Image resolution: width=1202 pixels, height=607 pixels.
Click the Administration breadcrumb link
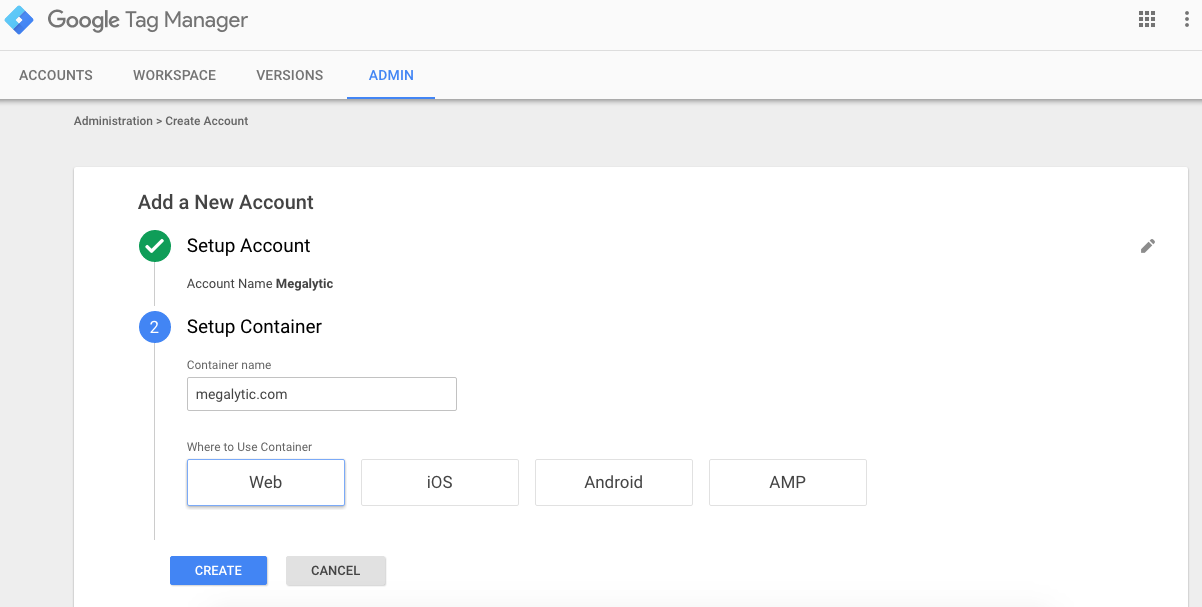click(113, 121)
